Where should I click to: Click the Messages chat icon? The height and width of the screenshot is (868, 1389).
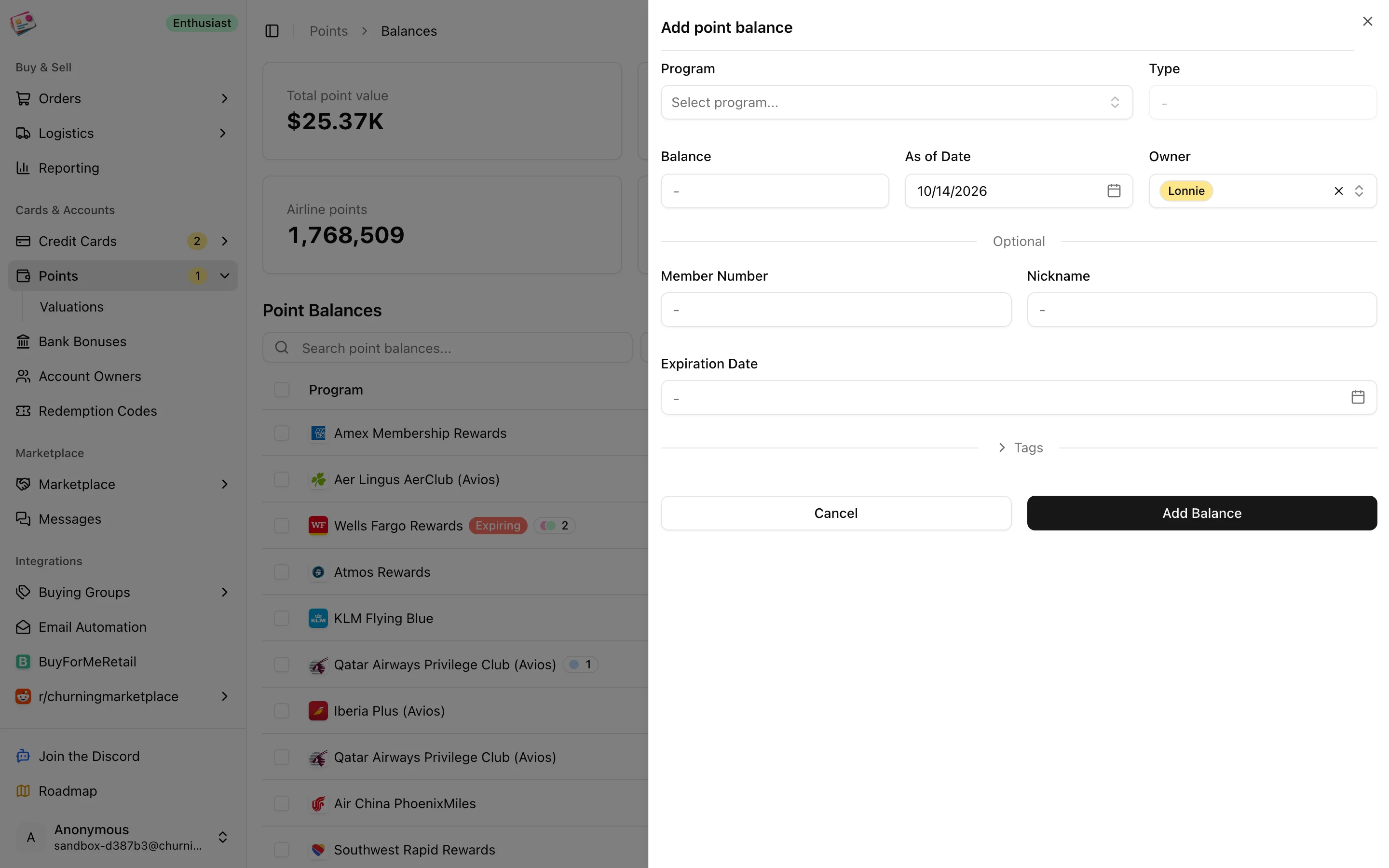[23, 519]
